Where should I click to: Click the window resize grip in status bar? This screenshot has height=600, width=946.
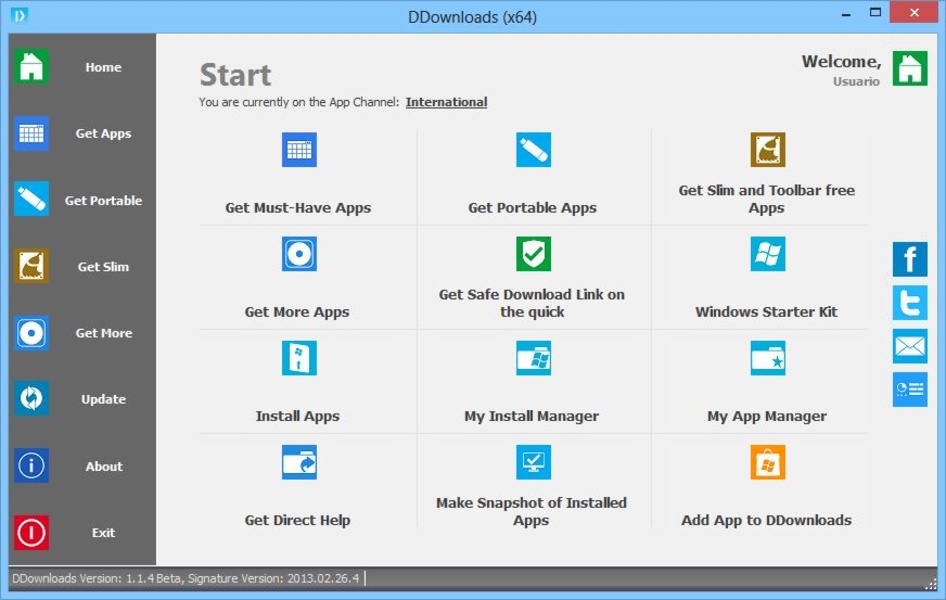(x=930, y=583)
